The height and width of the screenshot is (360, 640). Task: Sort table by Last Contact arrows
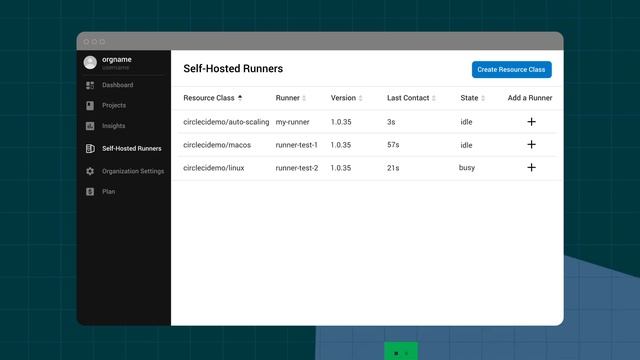tap(434, 98)
